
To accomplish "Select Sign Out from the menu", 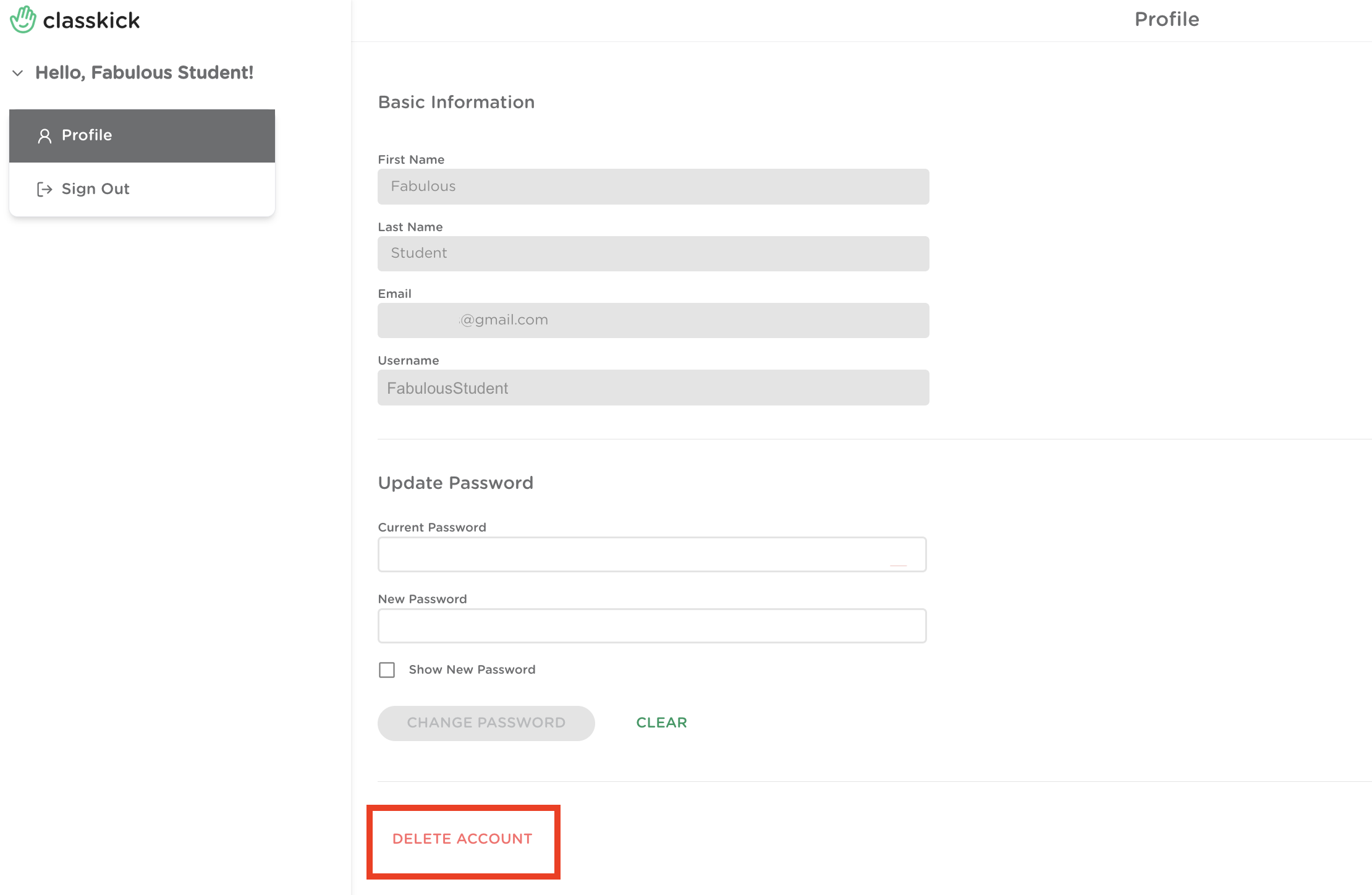I will pos(142,189).
